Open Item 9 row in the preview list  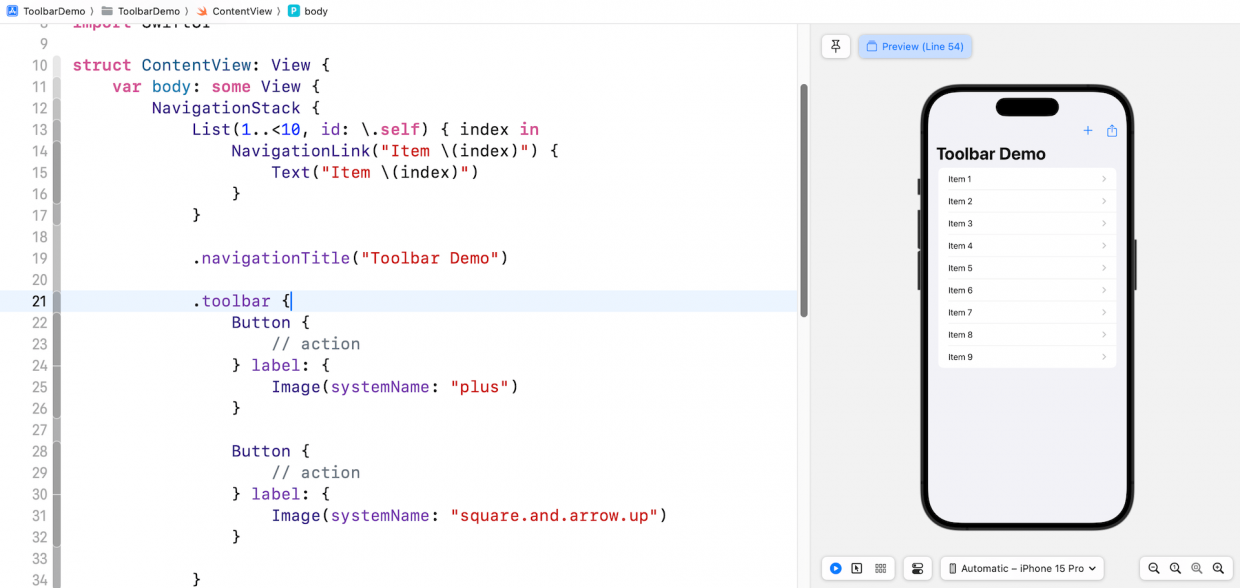click(1026, 357)
